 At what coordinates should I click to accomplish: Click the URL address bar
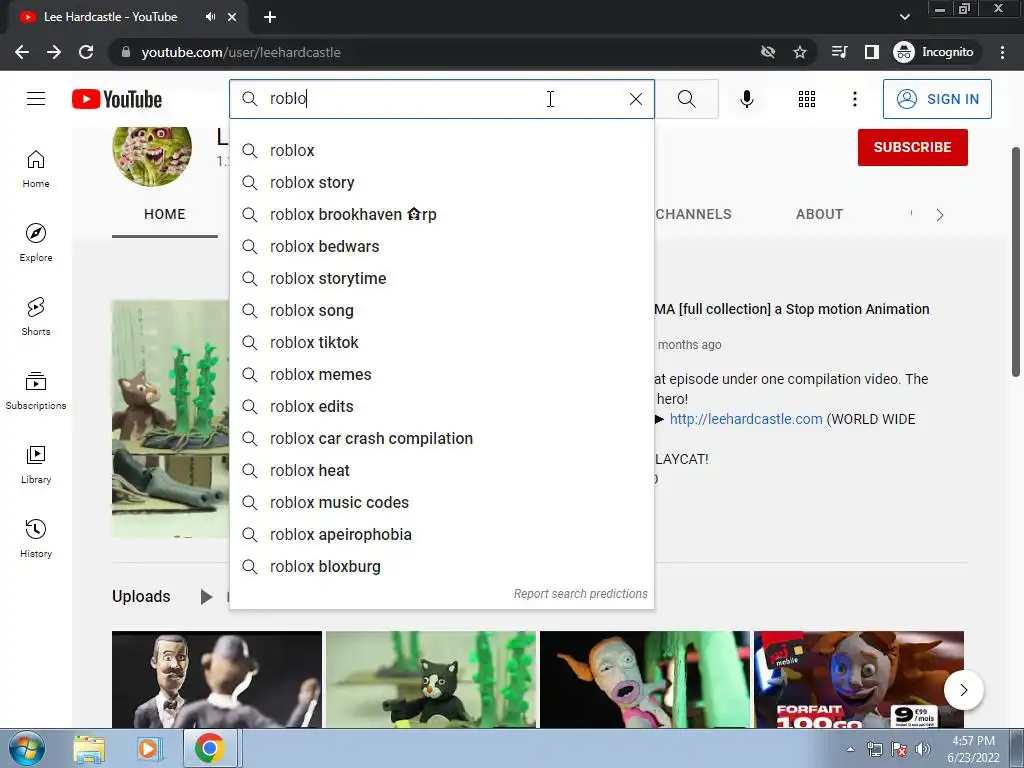point(431,52)
